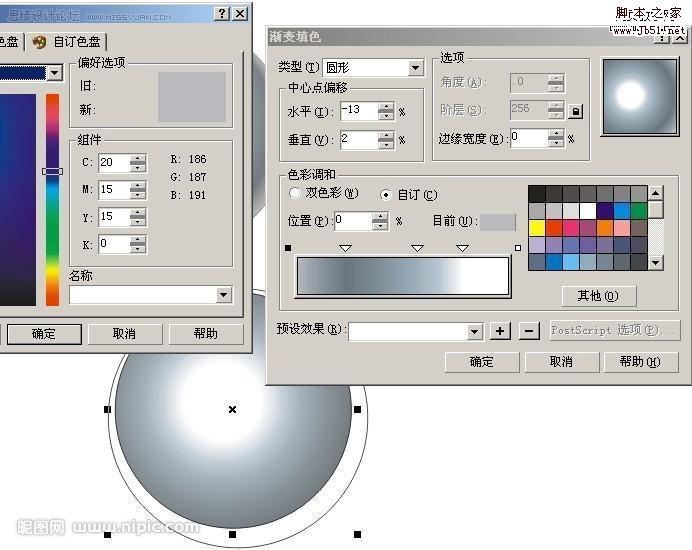Switch to the custom palette tab
Viewport: 692px width, 550px height.
(x=66, y=42)
